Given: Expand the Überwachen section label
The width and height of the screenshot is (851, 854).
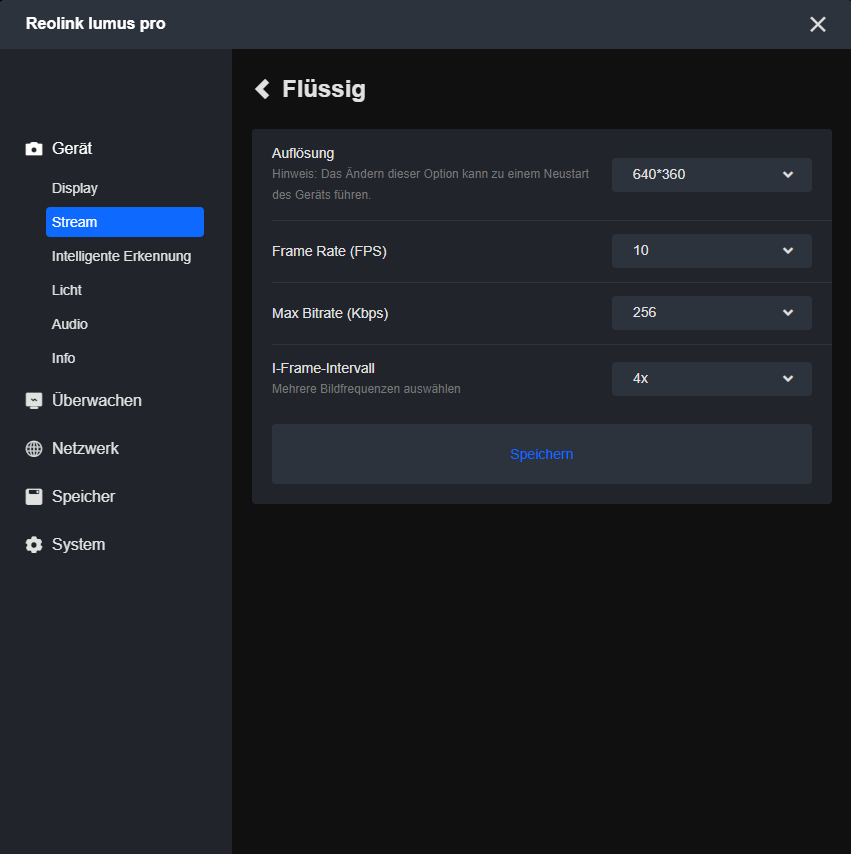Looking at the screenshot, I should [x=97, y=401].
